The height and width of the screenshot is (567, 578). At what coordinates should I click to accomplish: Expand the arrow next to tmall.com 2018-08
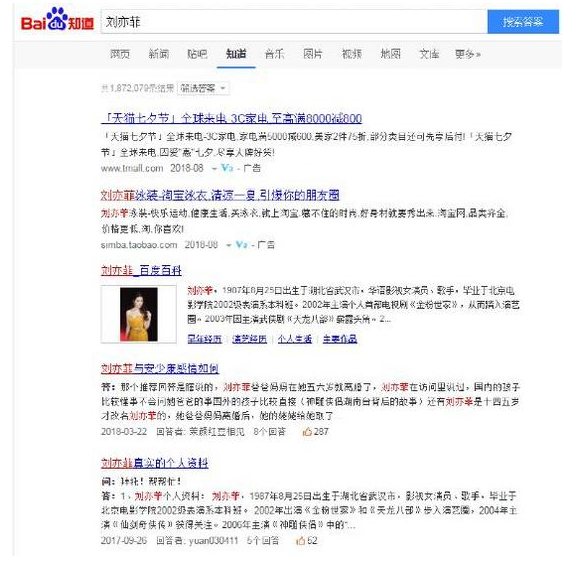214,169
